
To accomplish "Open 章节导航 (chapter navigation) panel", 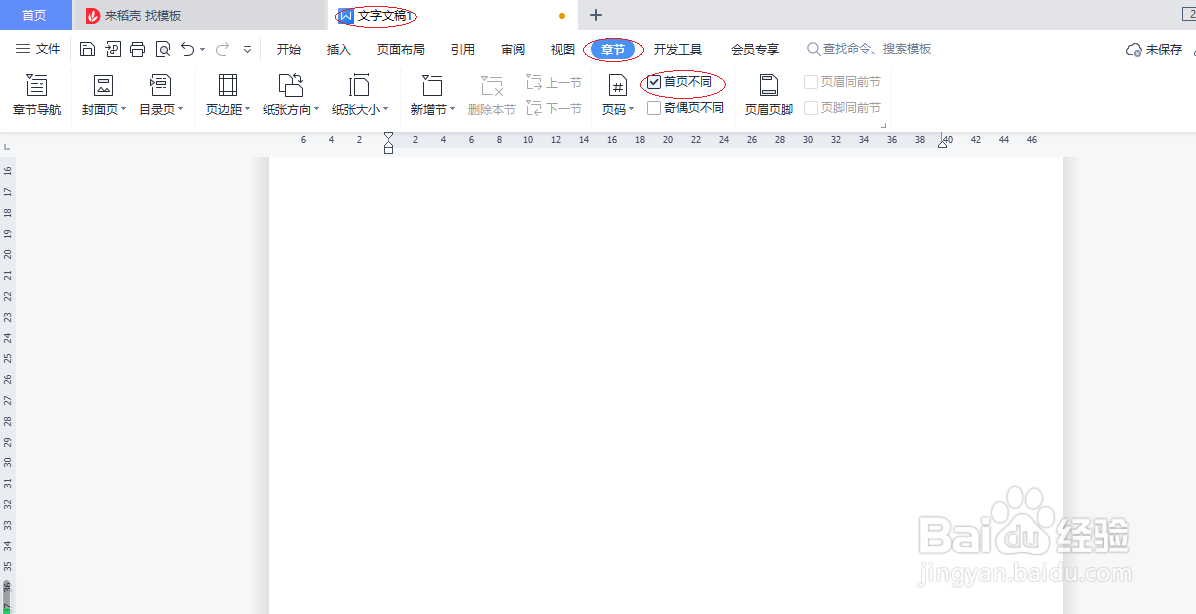I will click(37, 95).
